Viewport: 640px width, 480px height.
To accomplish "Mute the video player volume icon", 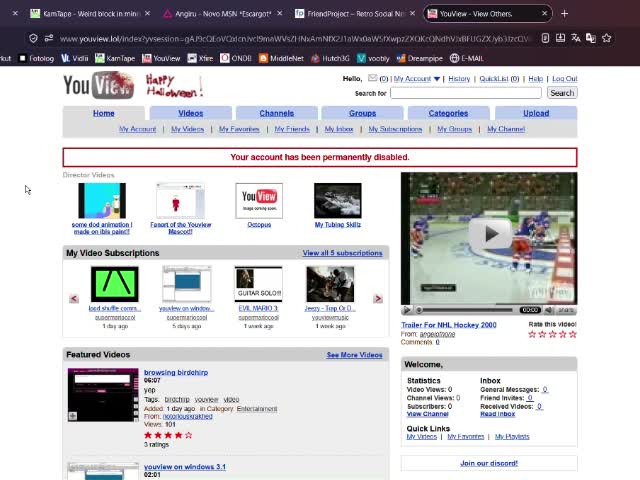I will (549, 310).
